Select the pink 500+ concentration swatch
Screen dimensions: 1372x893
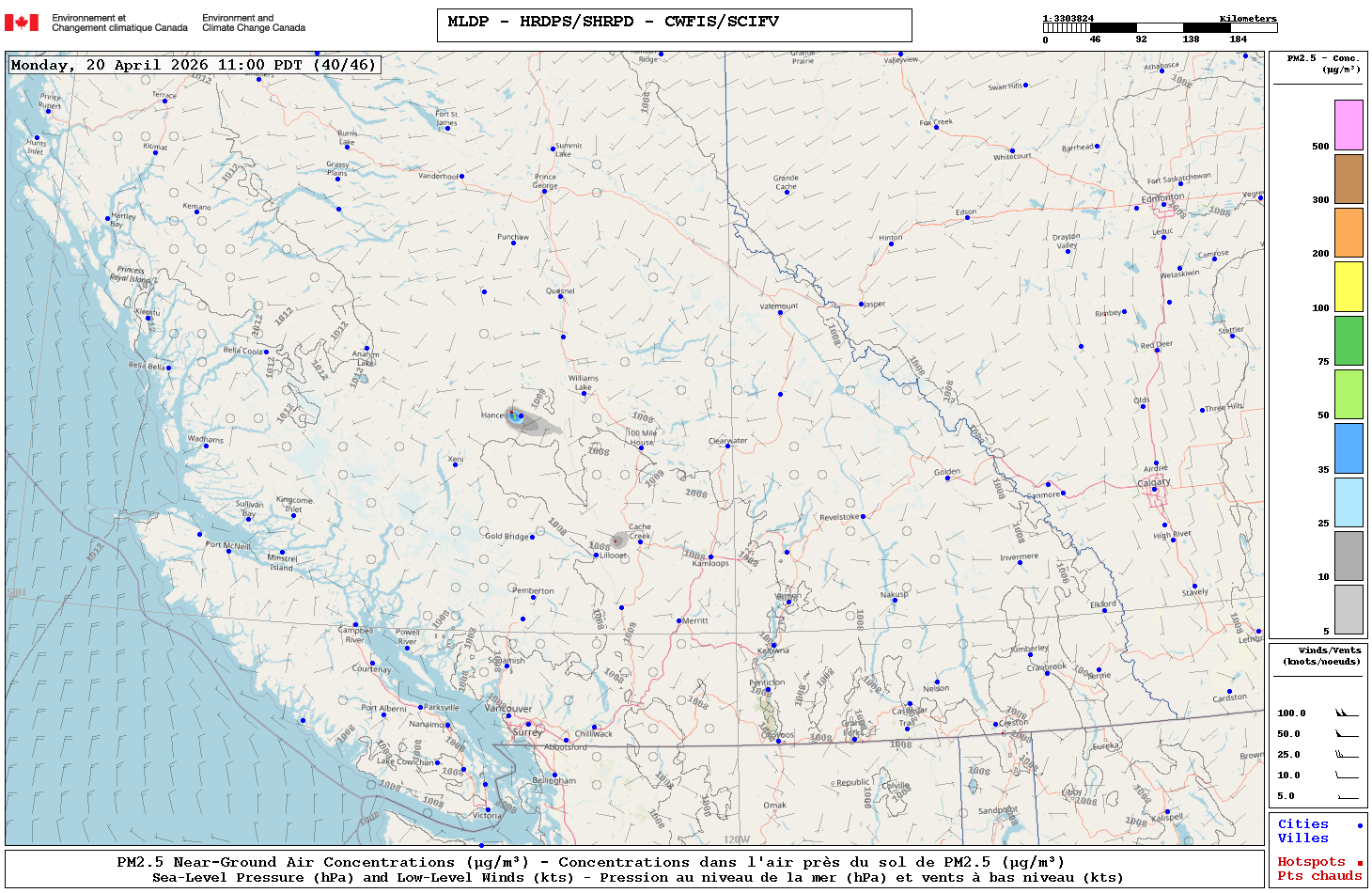pyautogui.click(x=1349, y=125)
